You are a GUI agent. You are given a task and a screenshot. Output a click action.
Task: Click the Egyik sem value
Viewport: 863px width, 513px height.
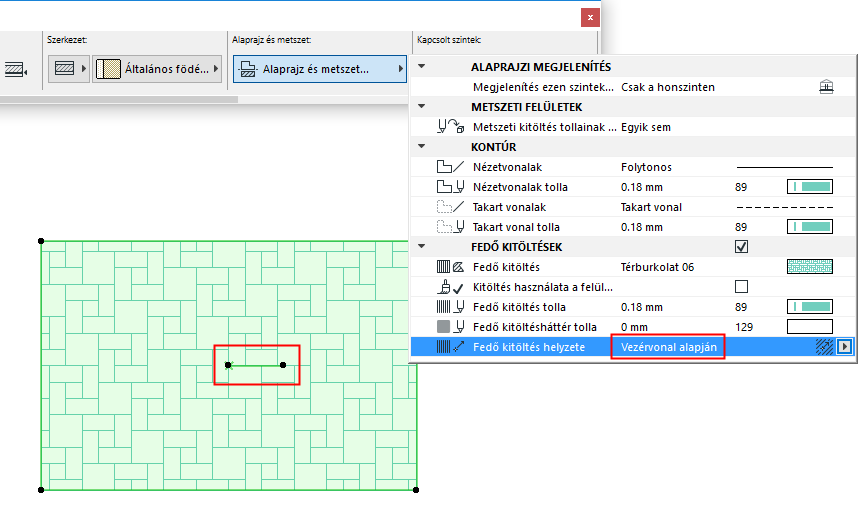(x=646, y=127)
